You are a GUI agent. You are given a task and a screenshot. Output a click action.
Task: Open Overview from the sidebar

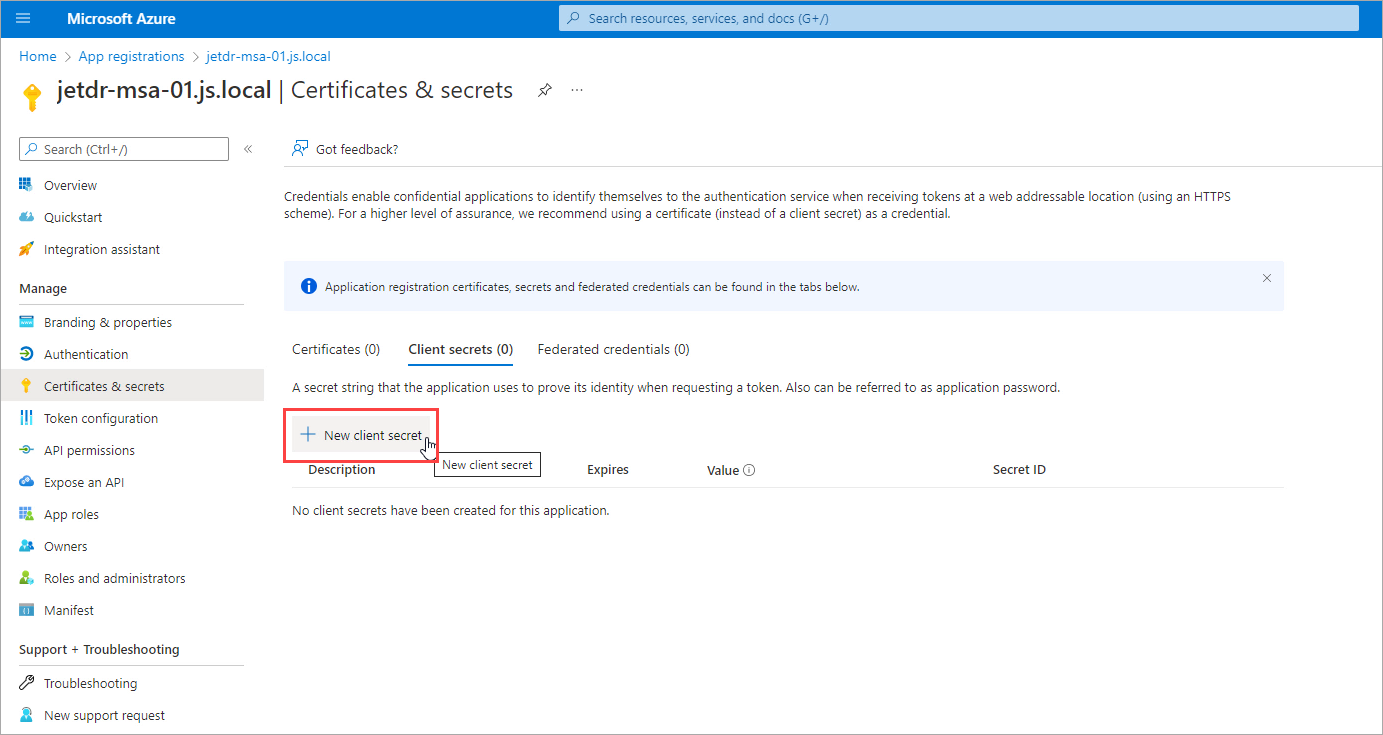point(70,185)
